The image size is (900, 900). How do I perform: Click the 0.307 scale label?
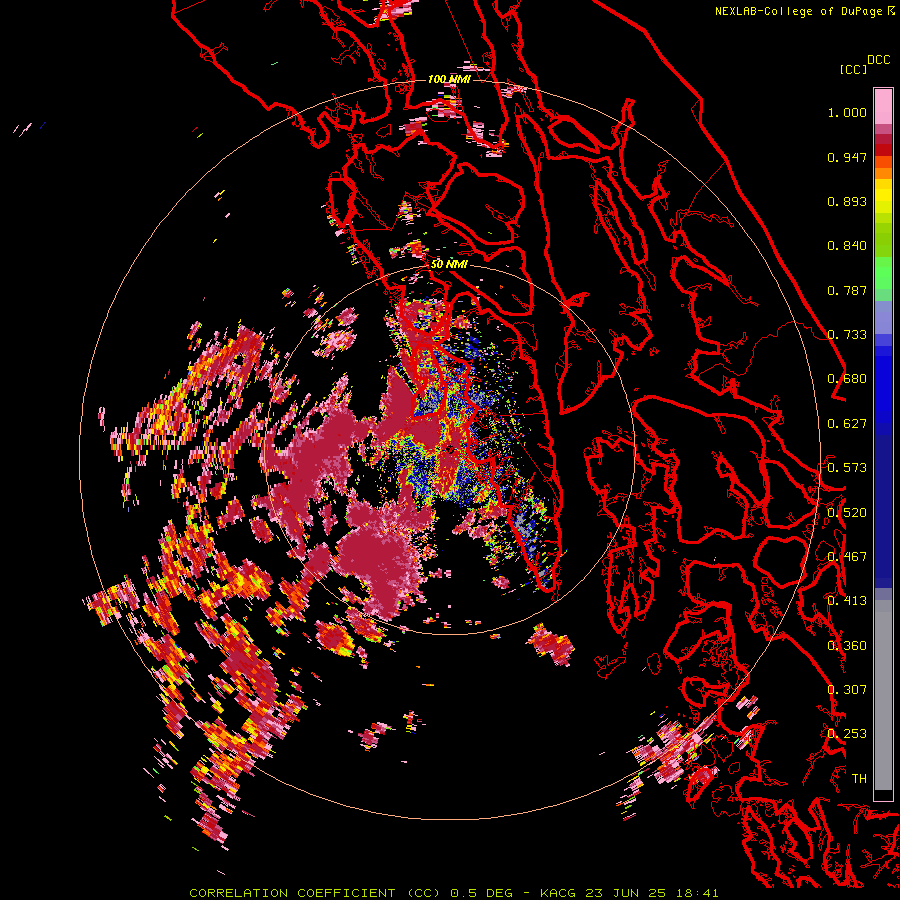847,690
